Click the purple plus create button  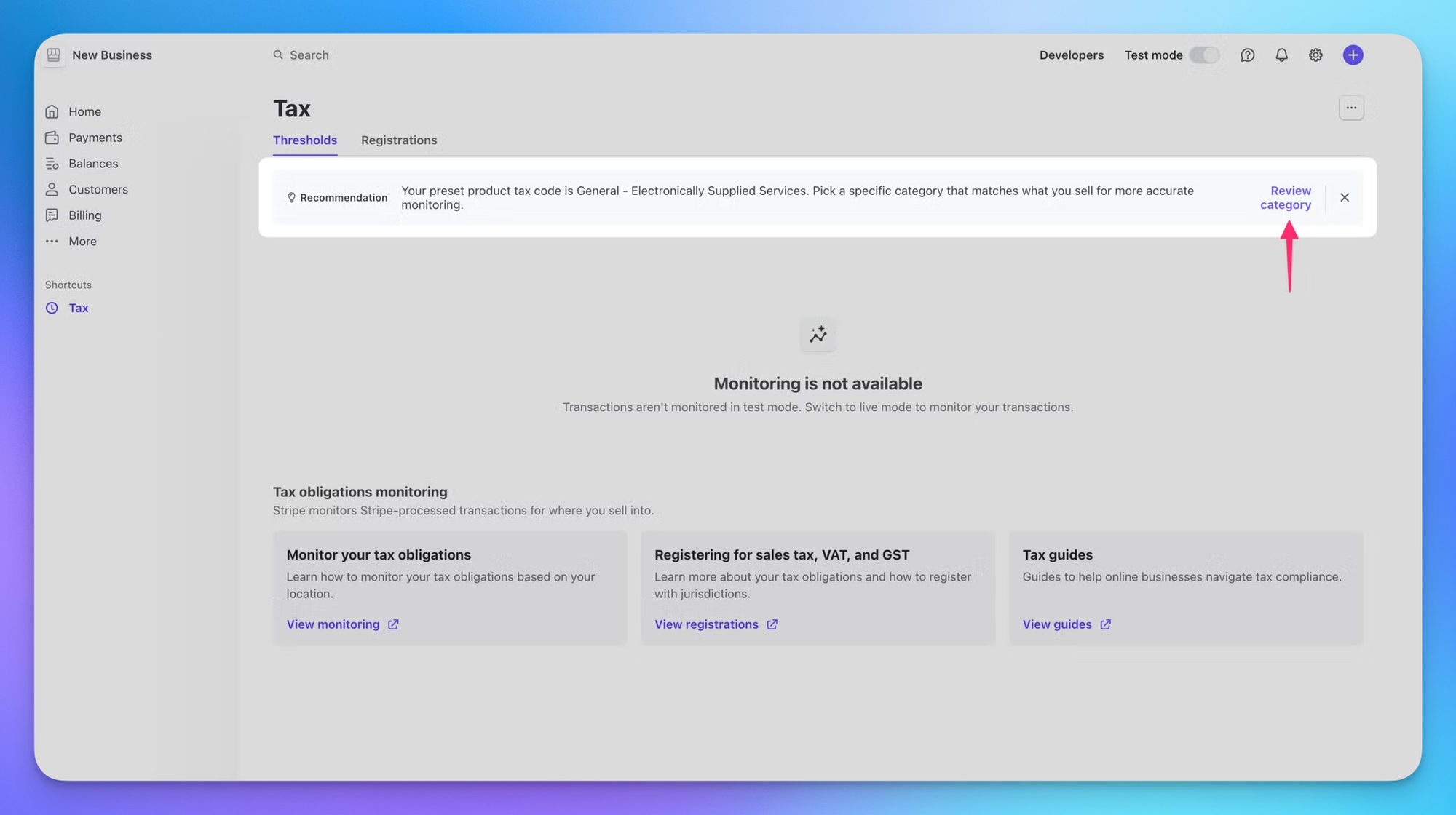tap(1353, 55)
